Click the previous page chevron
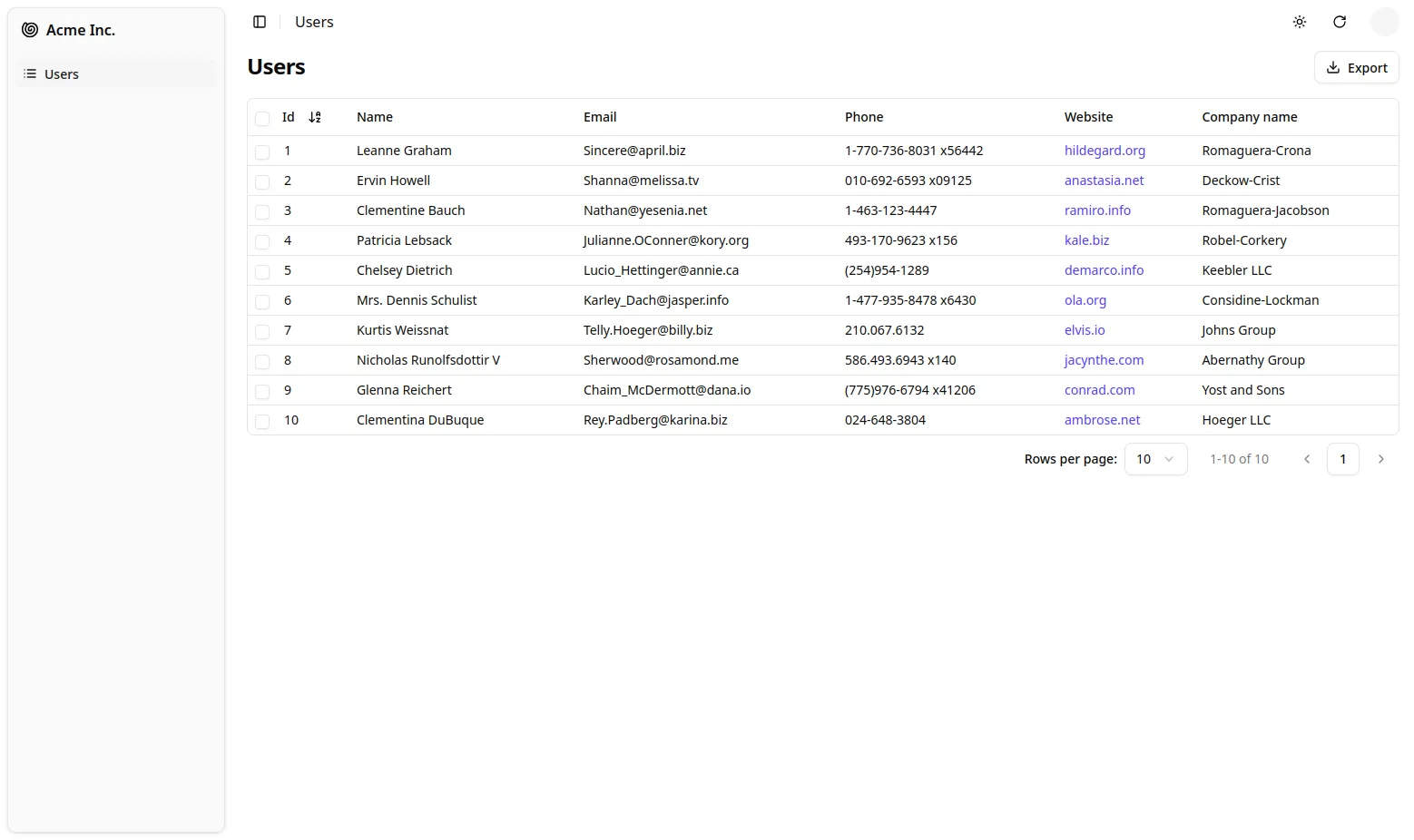 [1307, 458]
